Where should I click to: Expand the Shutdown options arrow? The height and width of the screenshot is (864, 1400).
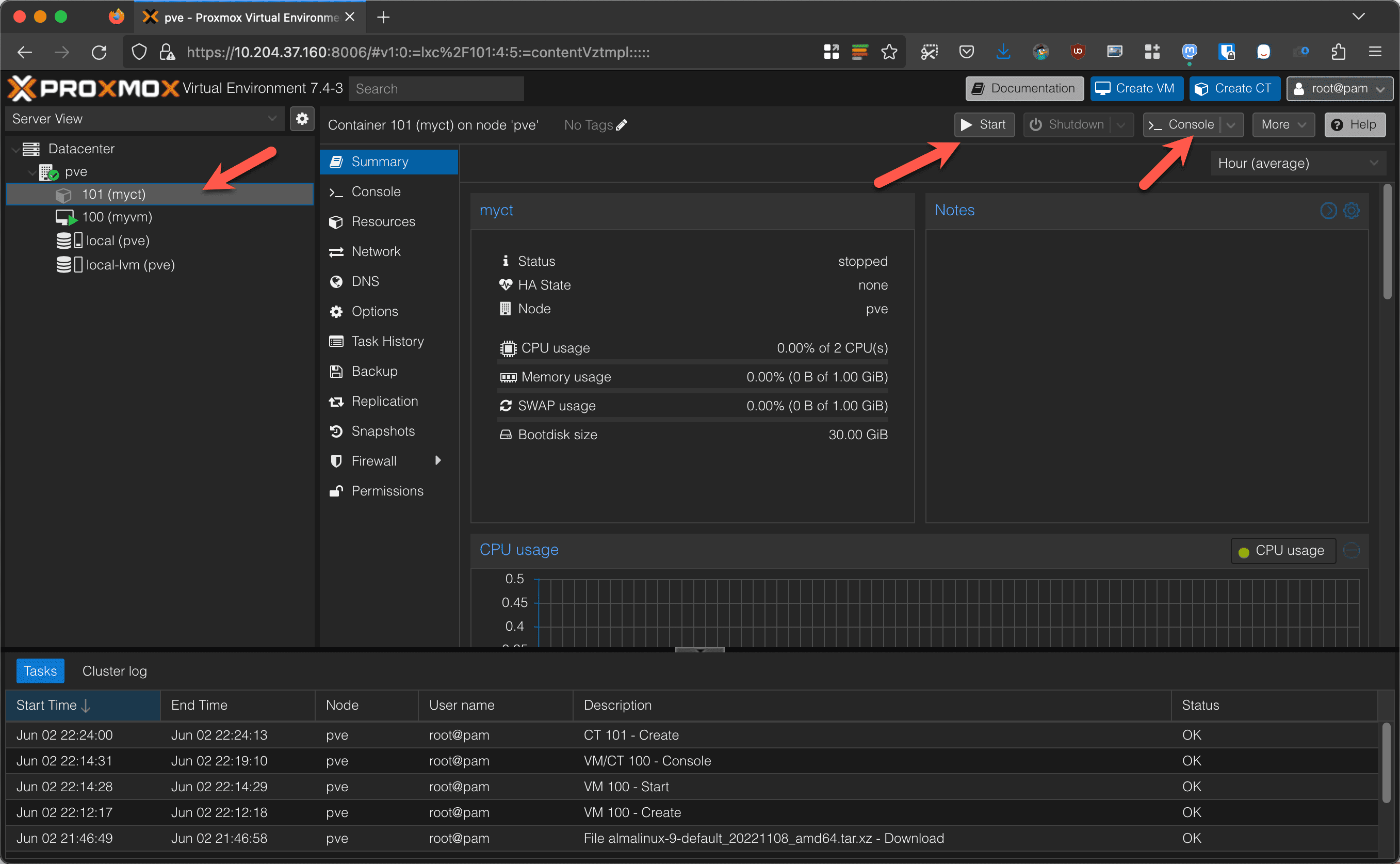click(1121, 124)
